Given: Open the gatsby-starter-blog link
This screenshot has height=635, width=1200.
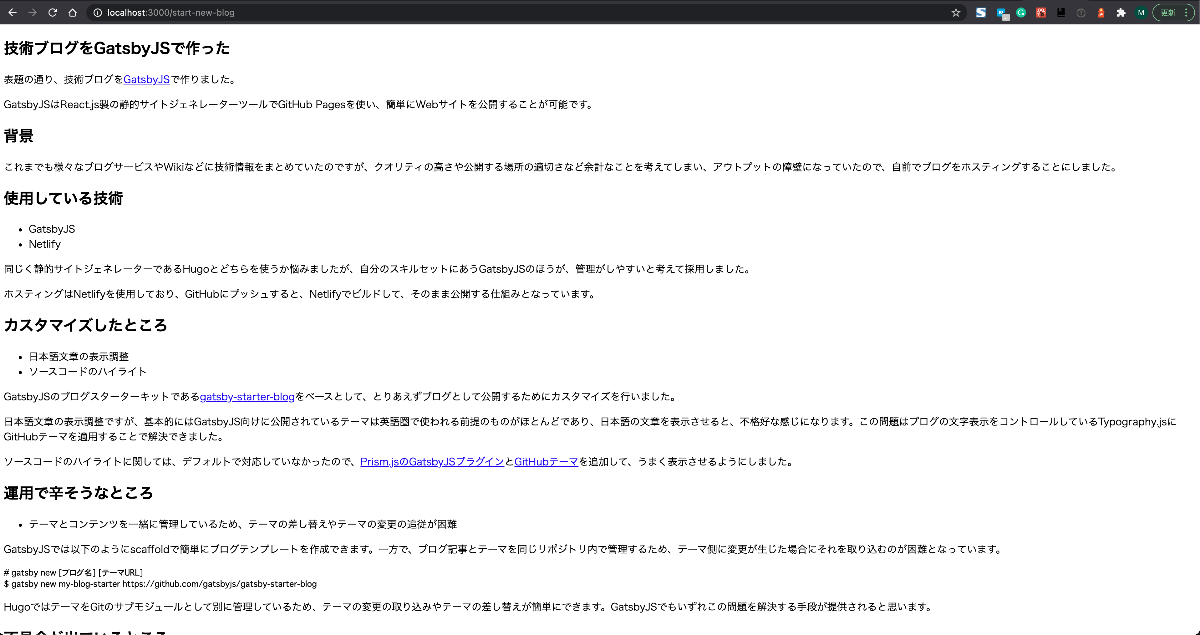Looking at the screenshot, I should [247, 396].
